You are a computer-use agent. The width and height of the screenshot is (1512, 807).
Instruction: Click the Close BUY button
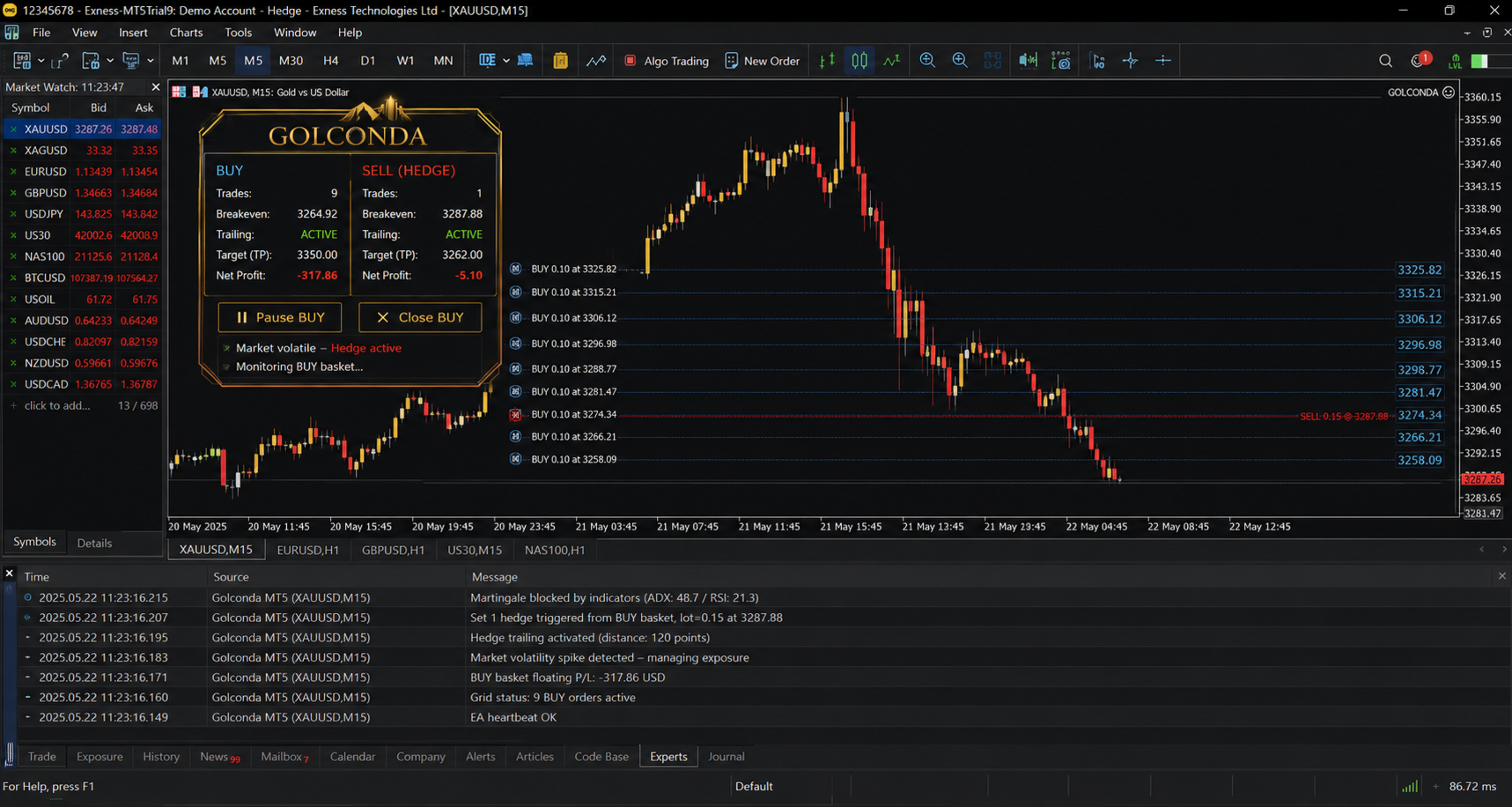420,317
